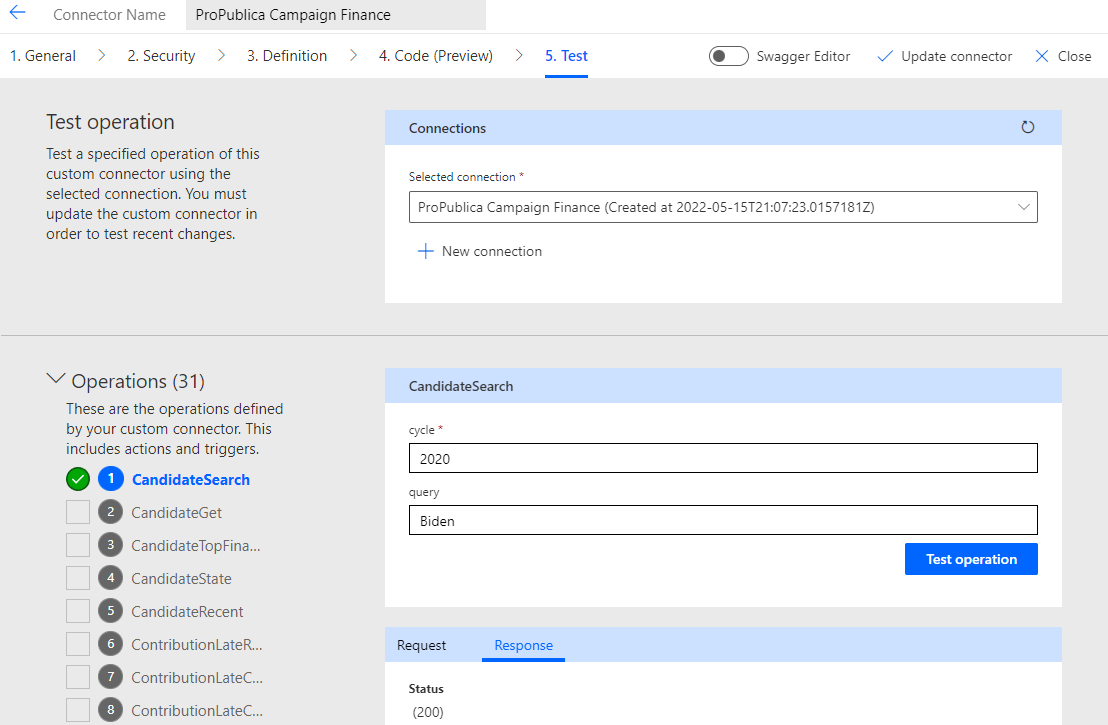Select the CandidateState operation
The height and width of the screenshot is (725, 1108).
point(182,579)
